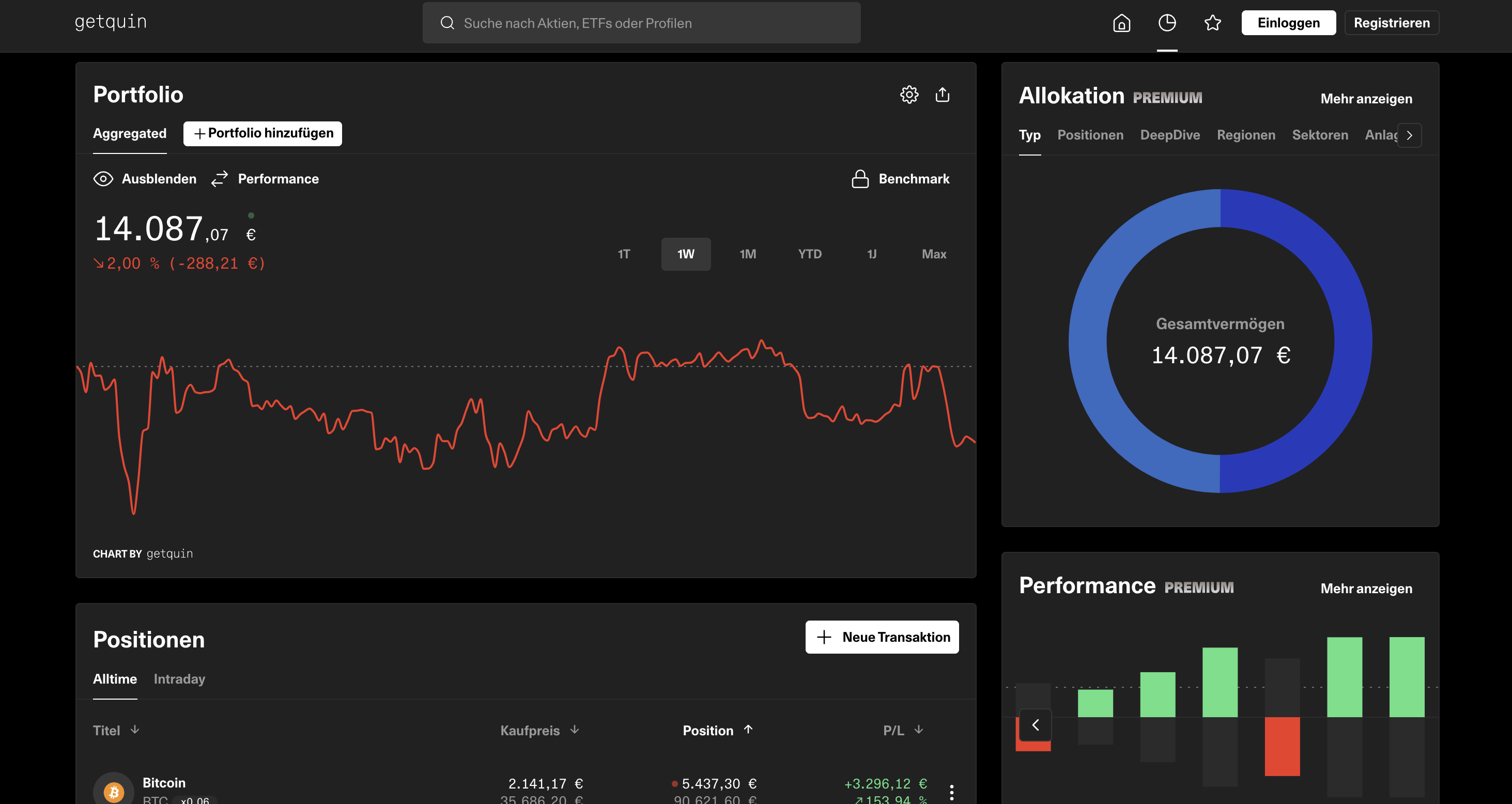Select the 1M time range

tap(748, 254)
